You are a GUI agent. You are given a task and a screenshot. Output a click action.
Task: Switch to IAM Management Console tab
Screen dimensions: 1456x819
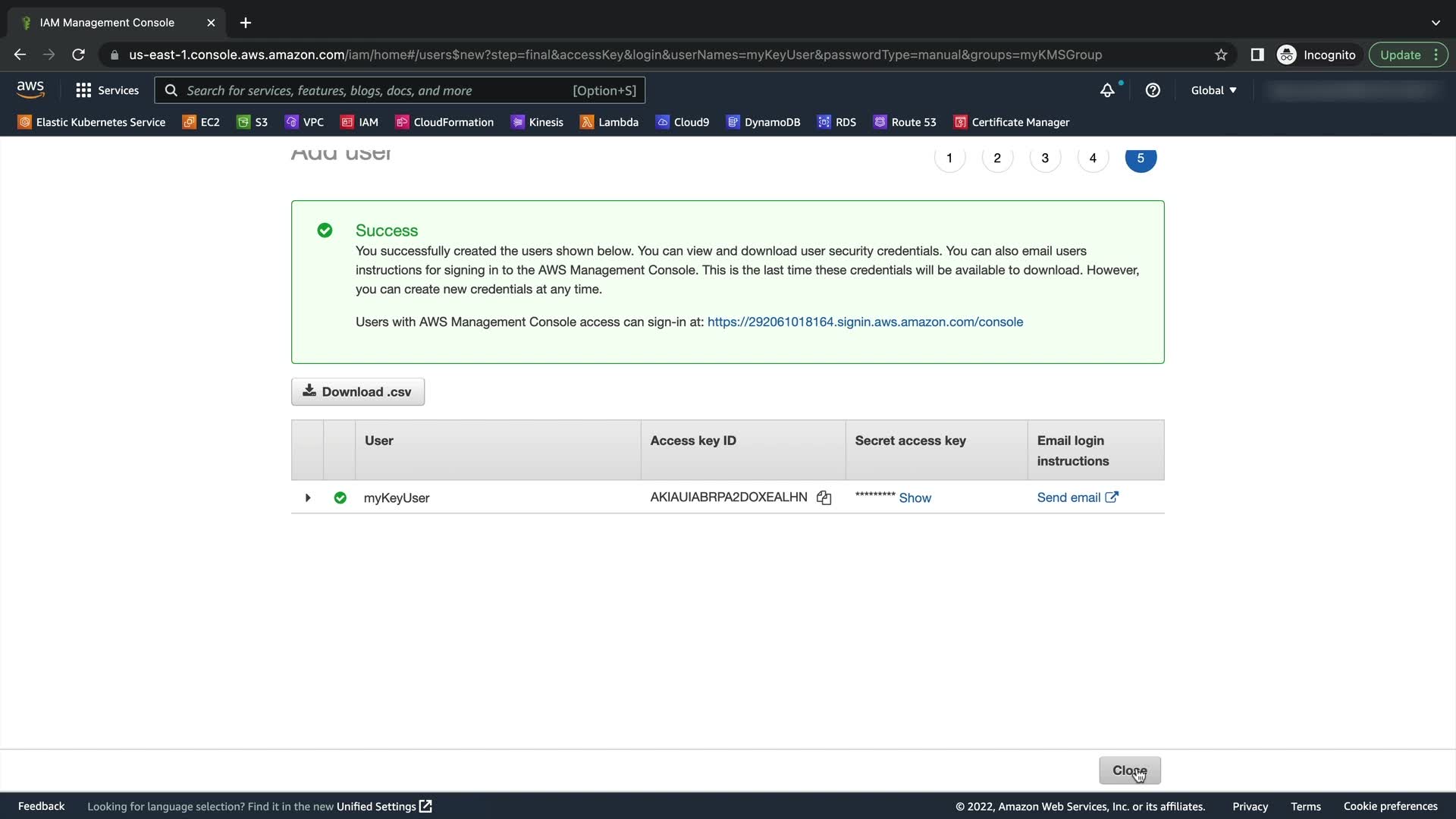click(107, 23)
